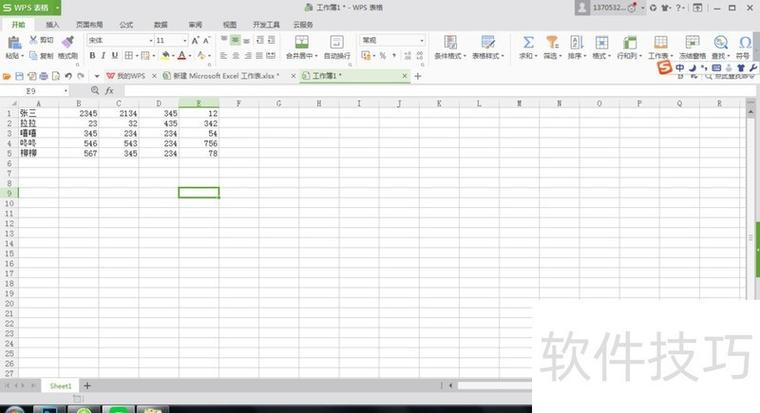The width and height of the screenshot is (760, 413).
Task: Toggle top vertical alignment
Action: pos(224,40)
